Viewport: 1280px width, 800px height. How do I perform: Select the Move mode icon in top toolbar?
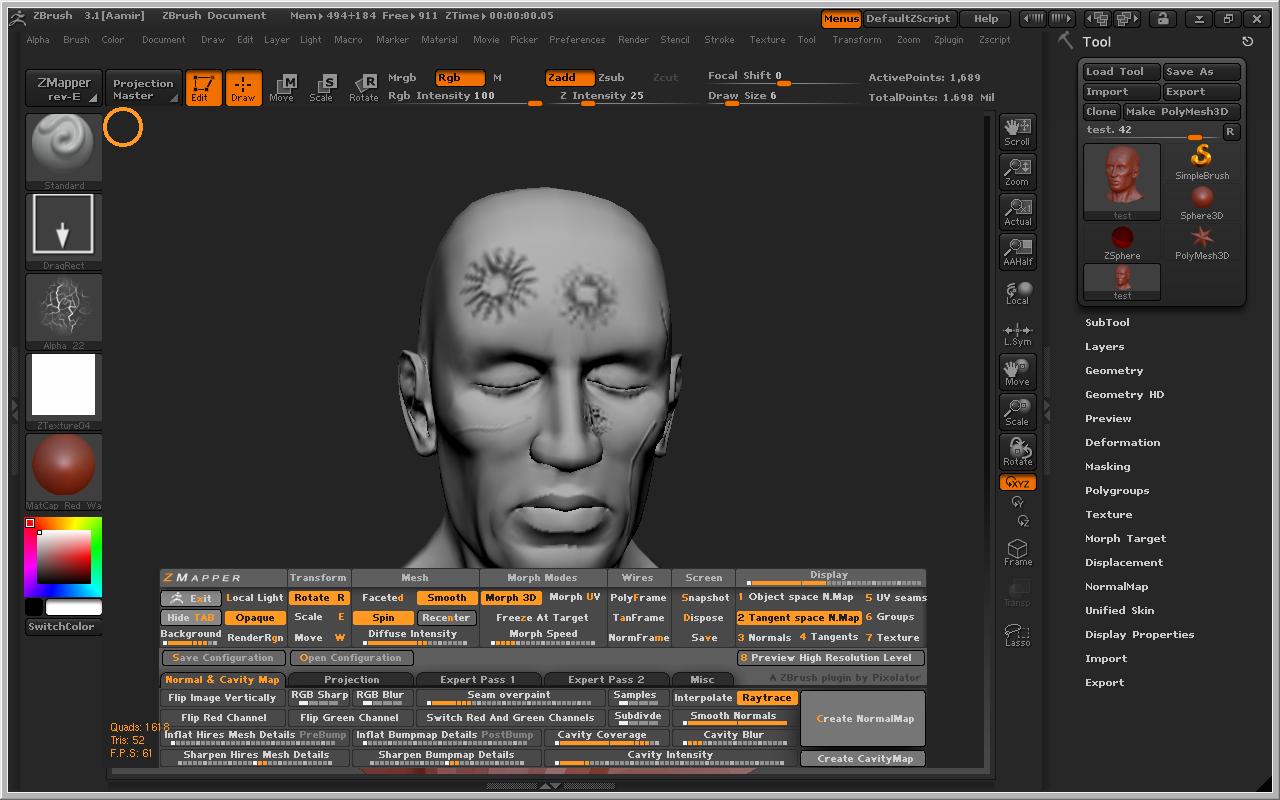tap(282, 88)
